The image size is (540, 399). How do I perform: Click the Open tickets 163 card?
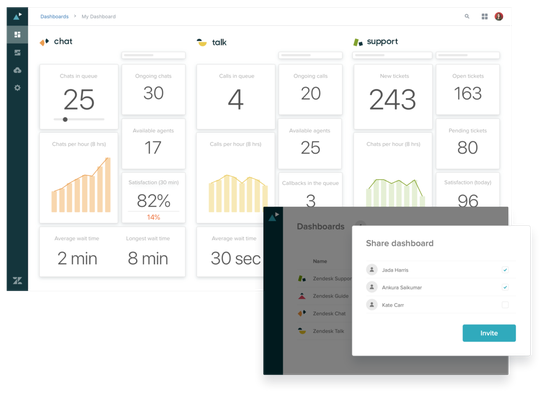[468, 90]
